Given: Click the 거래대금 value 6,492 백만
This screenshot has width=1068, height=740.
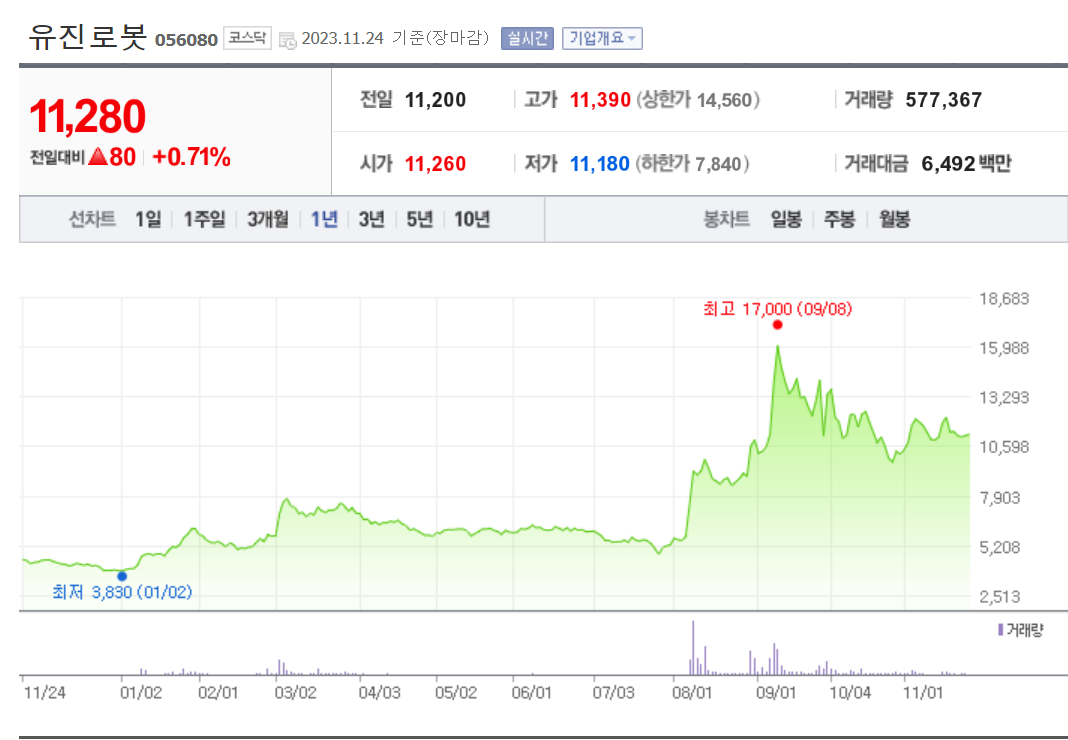Looking at the screenshot, I should point(966,164).
